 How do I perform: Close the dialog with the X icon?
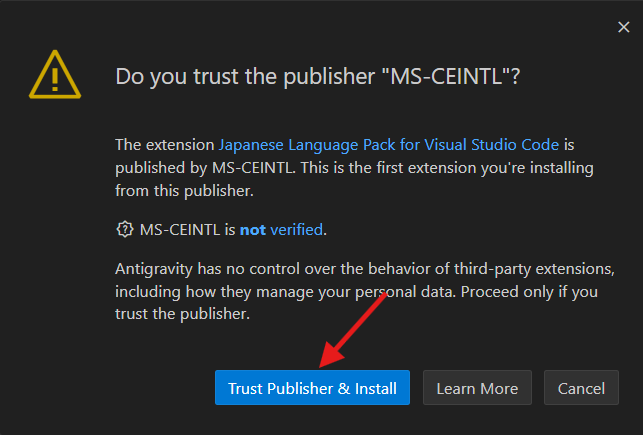pyautogui.click(x=624, y=27)
